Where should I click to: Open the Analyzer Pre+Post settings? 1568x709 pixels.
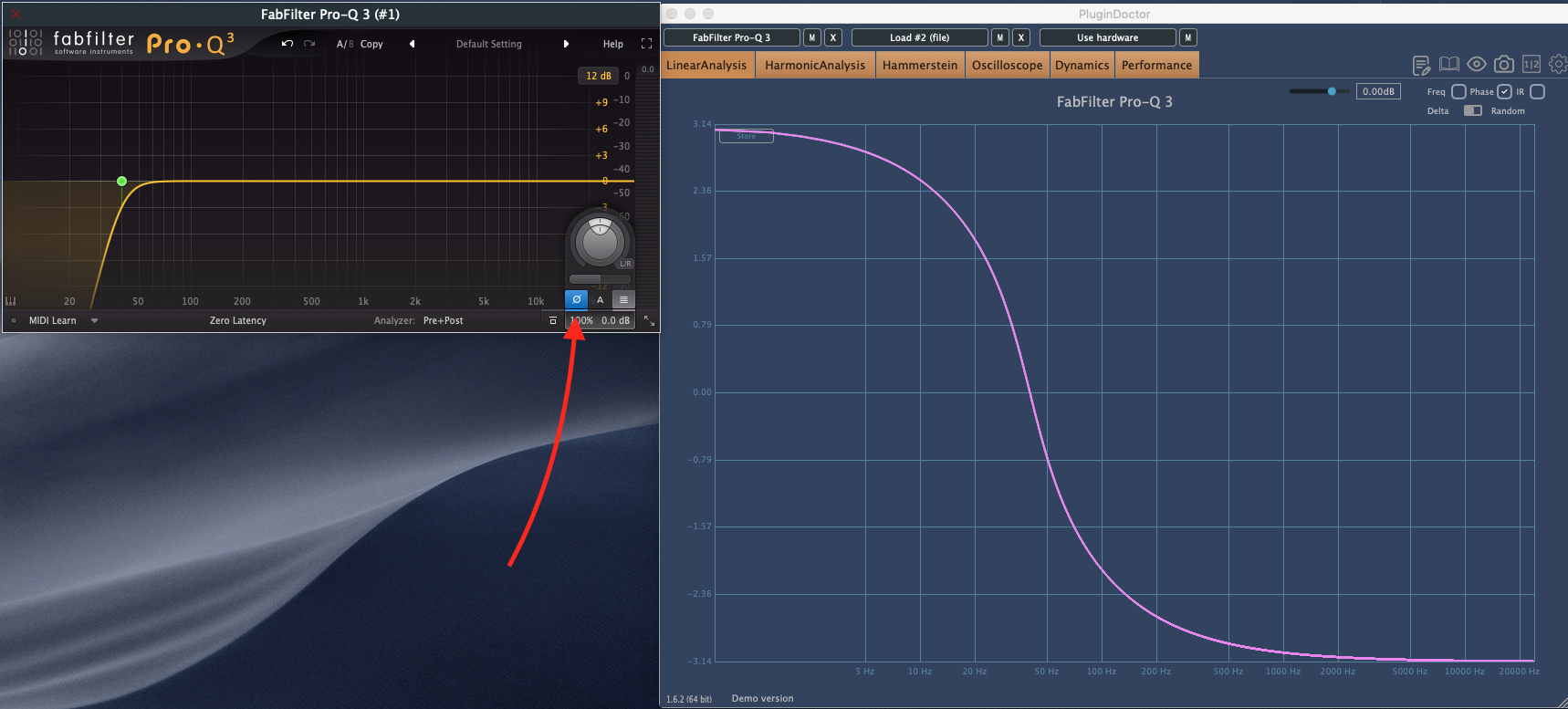[443, 320]
